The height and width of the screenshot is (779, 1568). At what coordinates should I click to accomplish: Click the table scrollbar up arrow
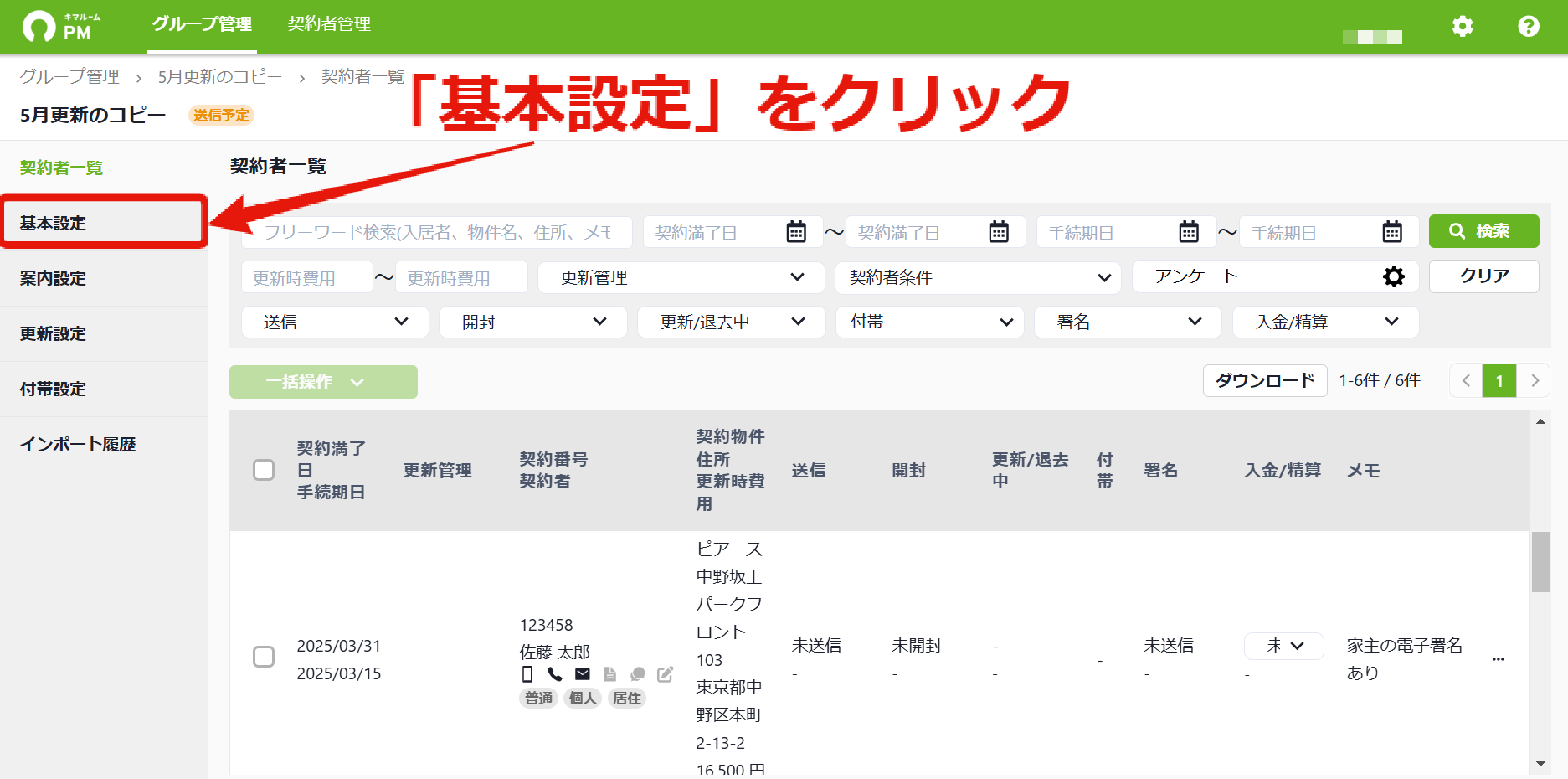pyautogui.click(x=1540, y=421)
